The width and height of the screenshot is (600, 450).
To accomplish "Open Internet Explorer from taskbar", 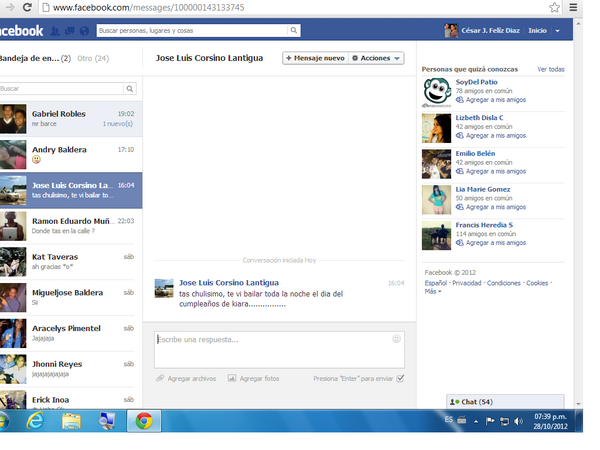I will tap(36, 421).
